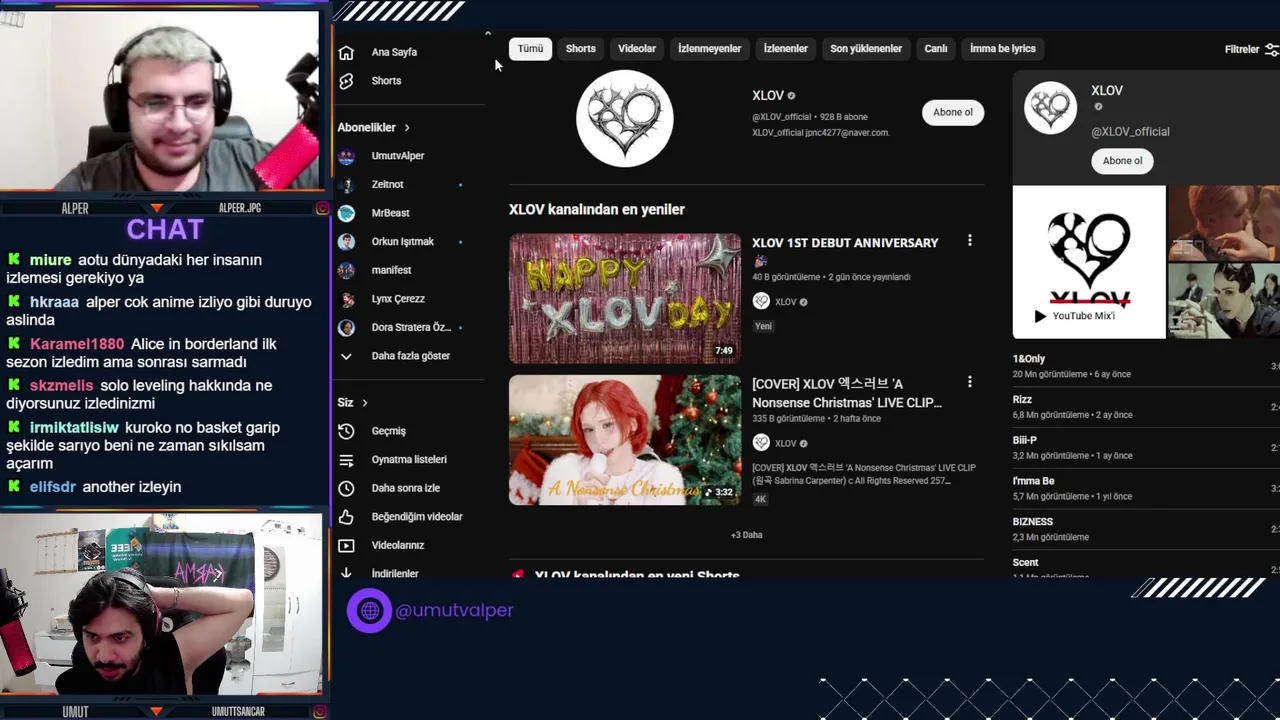1280x720 pixels.
Task: Select the Orkun Işıtmak channel avatar
Action: (346, 242)
